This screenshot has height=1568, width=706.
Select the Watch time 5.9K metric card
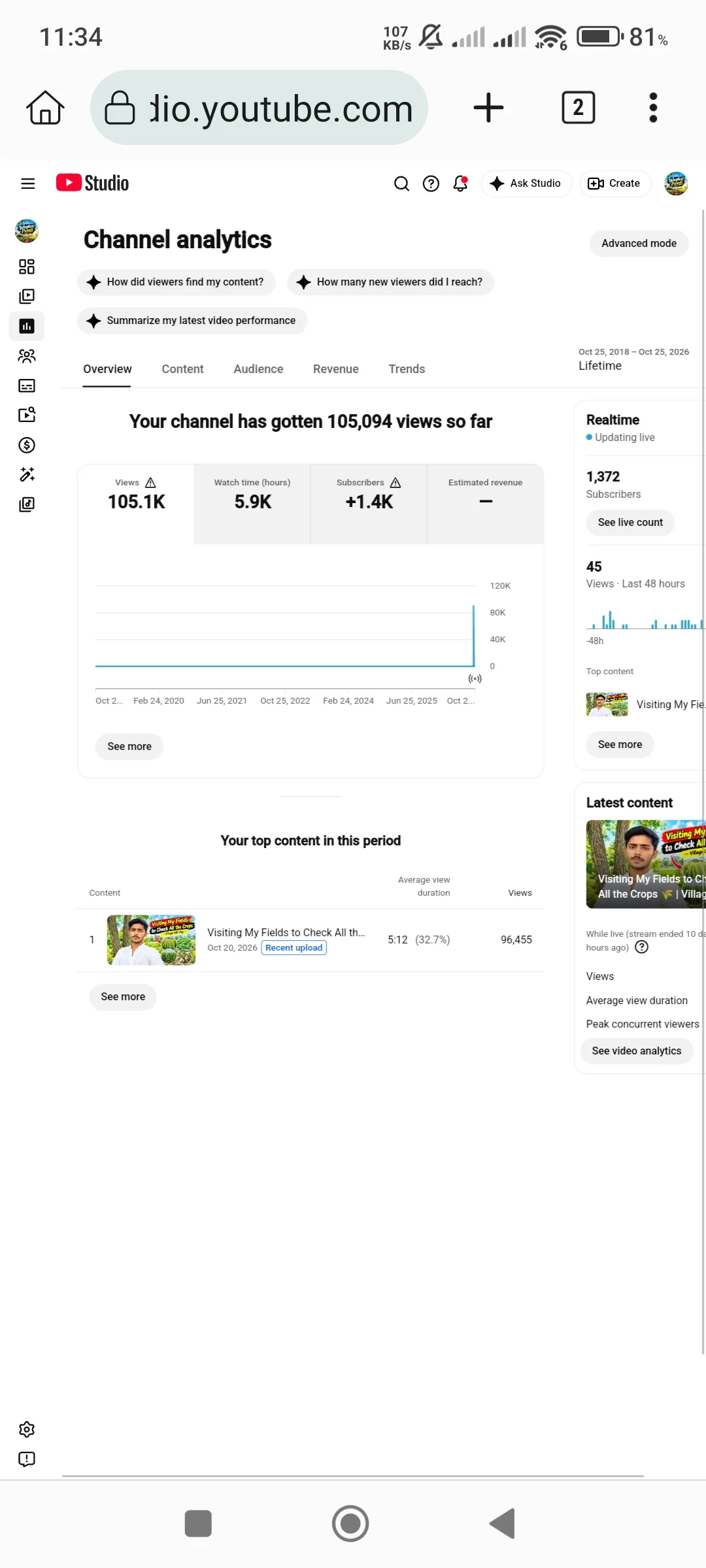[x=252, y=503]
